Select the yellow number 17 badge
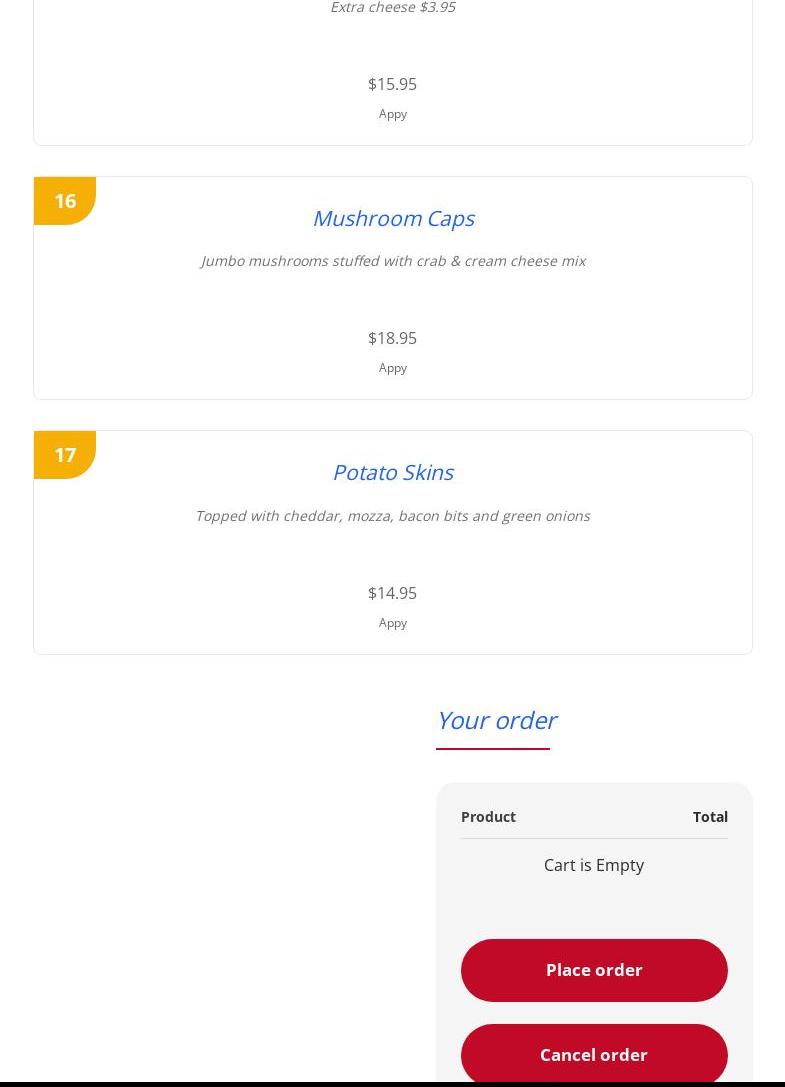This screenshot has width=785, height=1087. (x=64, y=455)
